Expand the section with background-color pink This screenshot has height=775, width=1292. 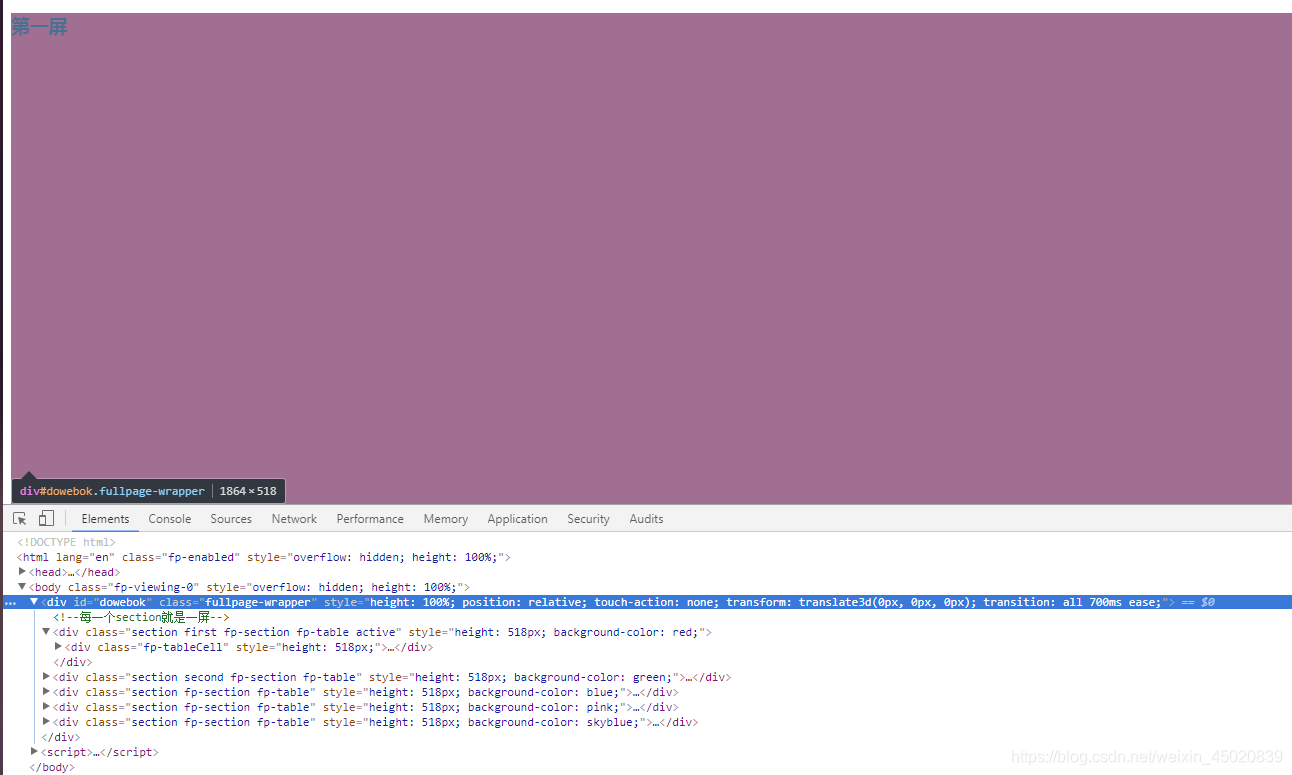[46, 707]
